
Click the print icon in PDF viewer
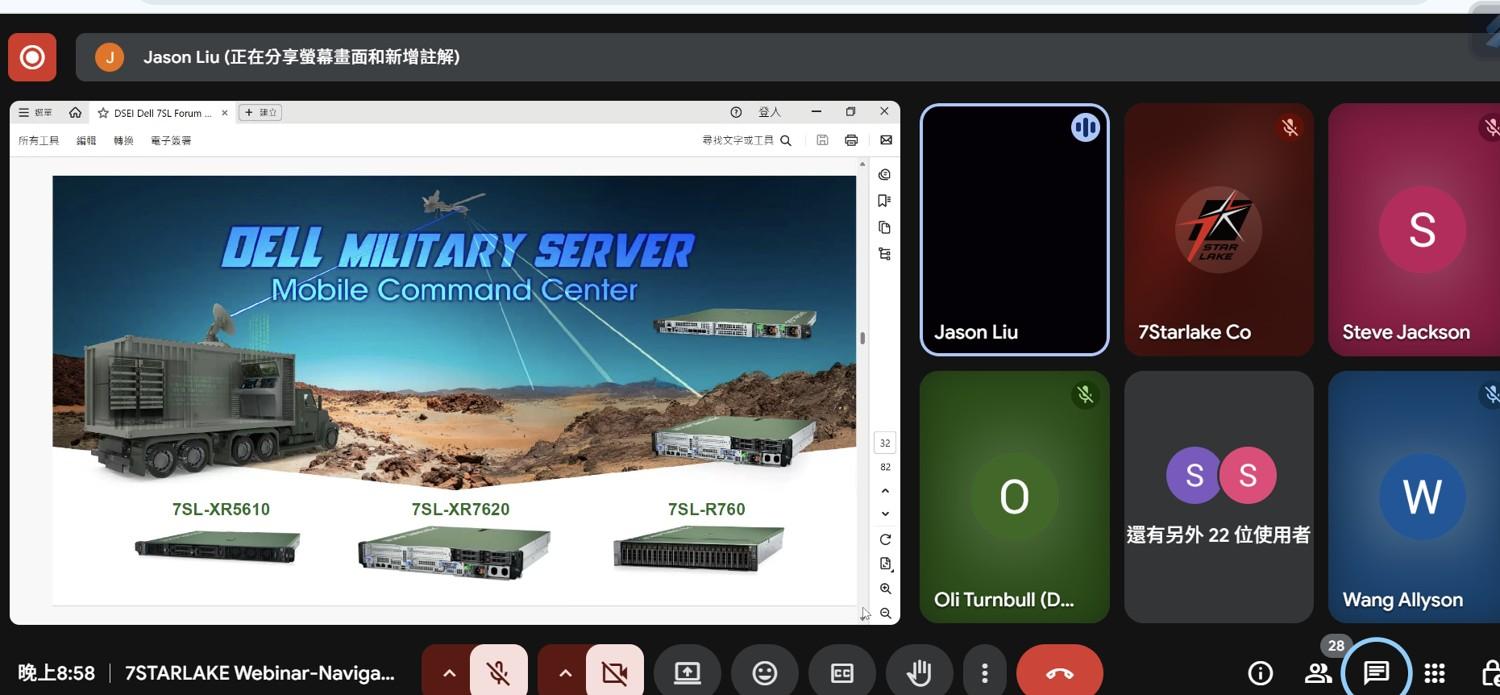tap(851, 141)
